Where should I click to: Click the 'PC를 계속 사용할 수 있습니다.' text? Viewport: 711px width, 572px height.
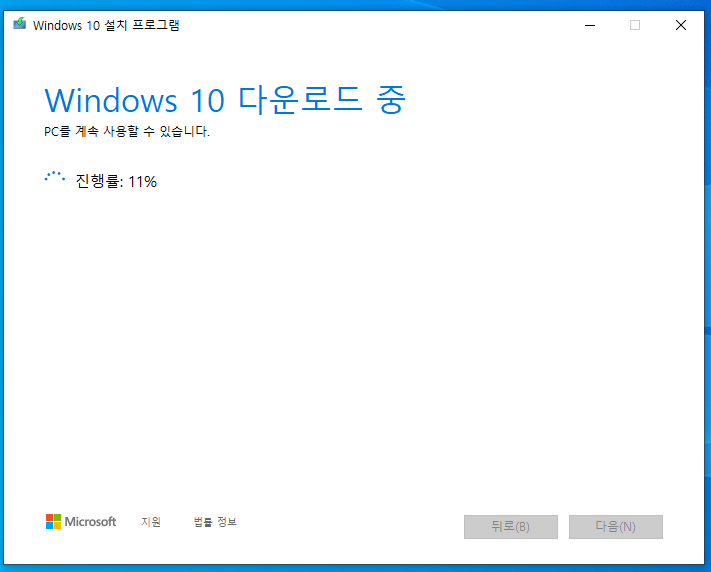[127, 132]
